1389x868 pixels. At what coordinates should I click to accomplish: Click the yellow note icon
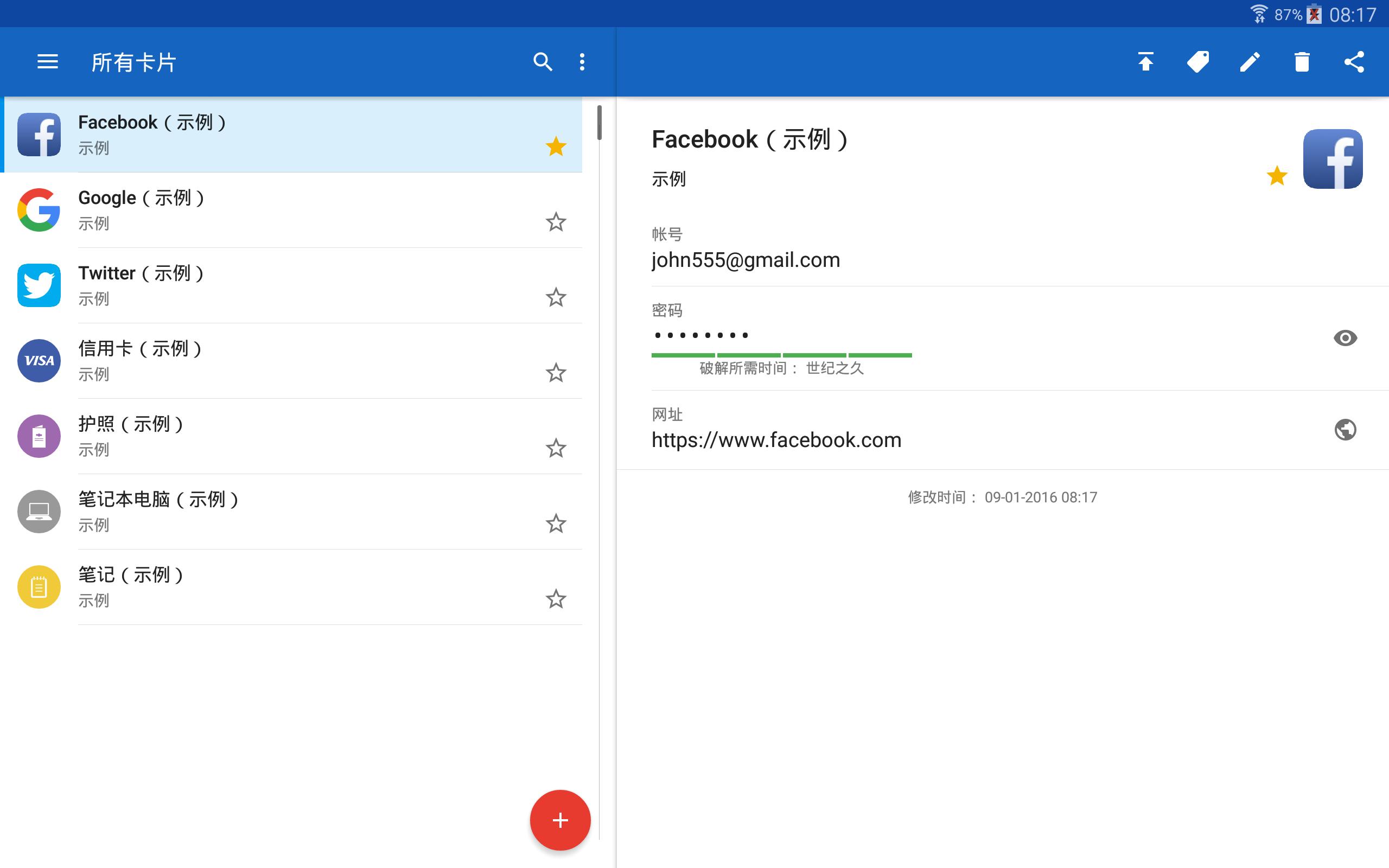click(x=39, y=586)
